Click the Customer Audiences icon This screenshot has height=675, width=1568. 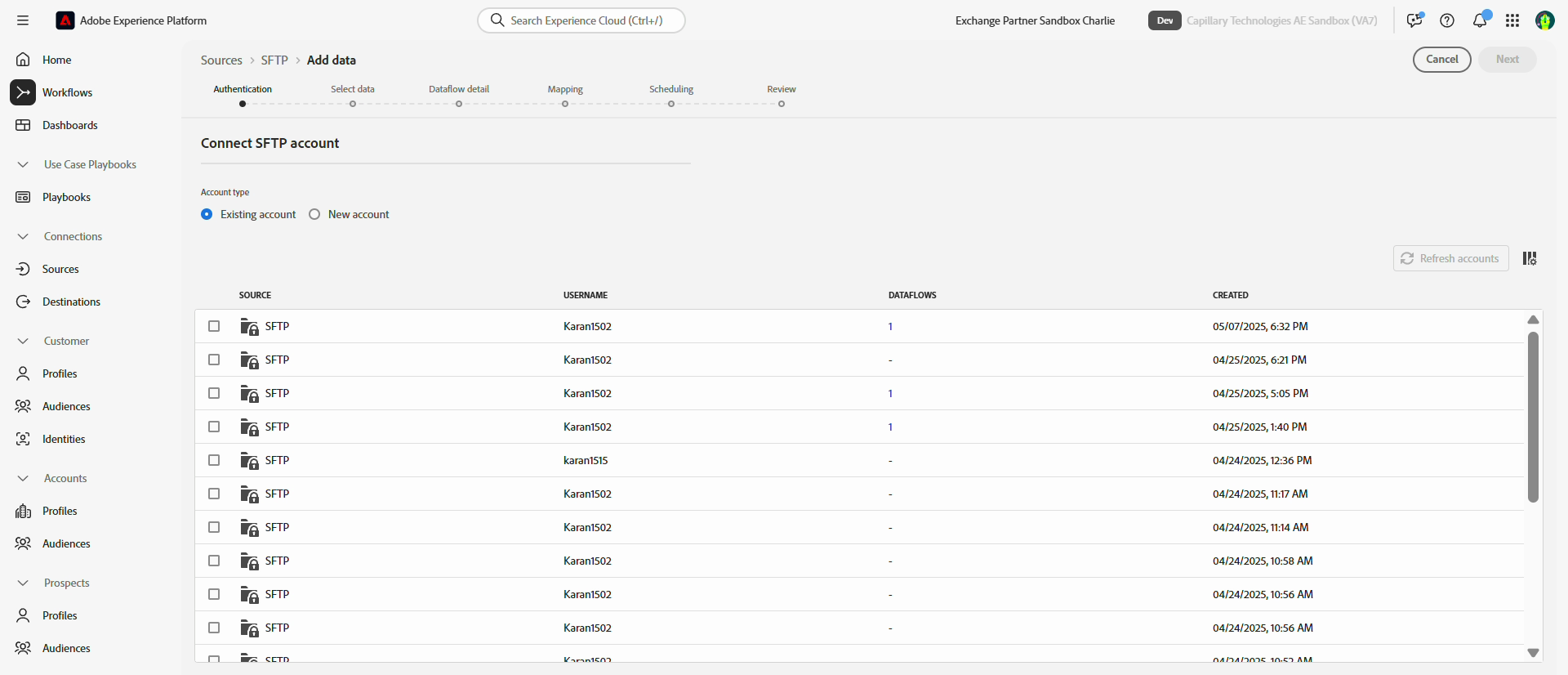[23, 406]
